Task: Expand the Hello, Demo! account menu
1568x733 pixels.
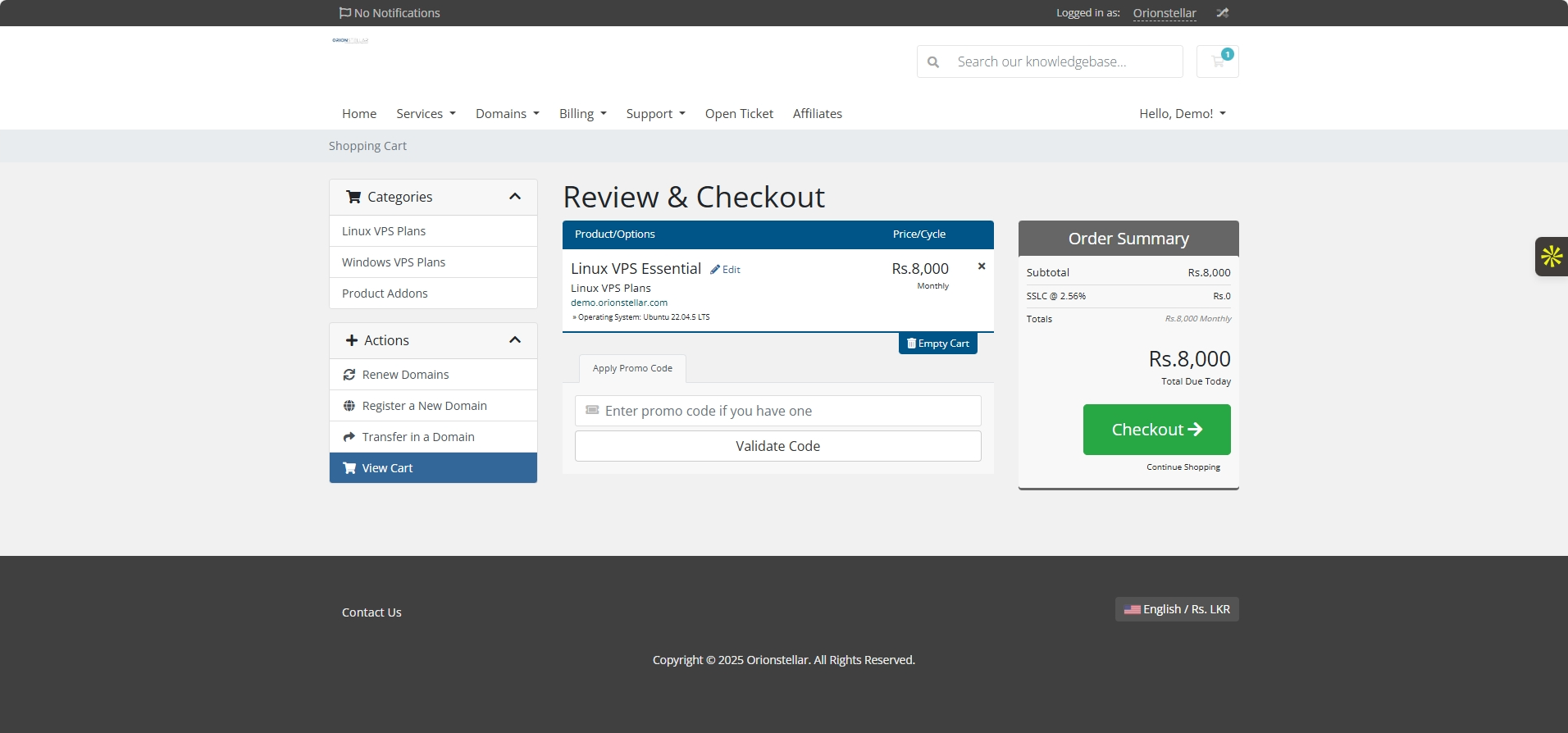Action: click(1182, 114)
